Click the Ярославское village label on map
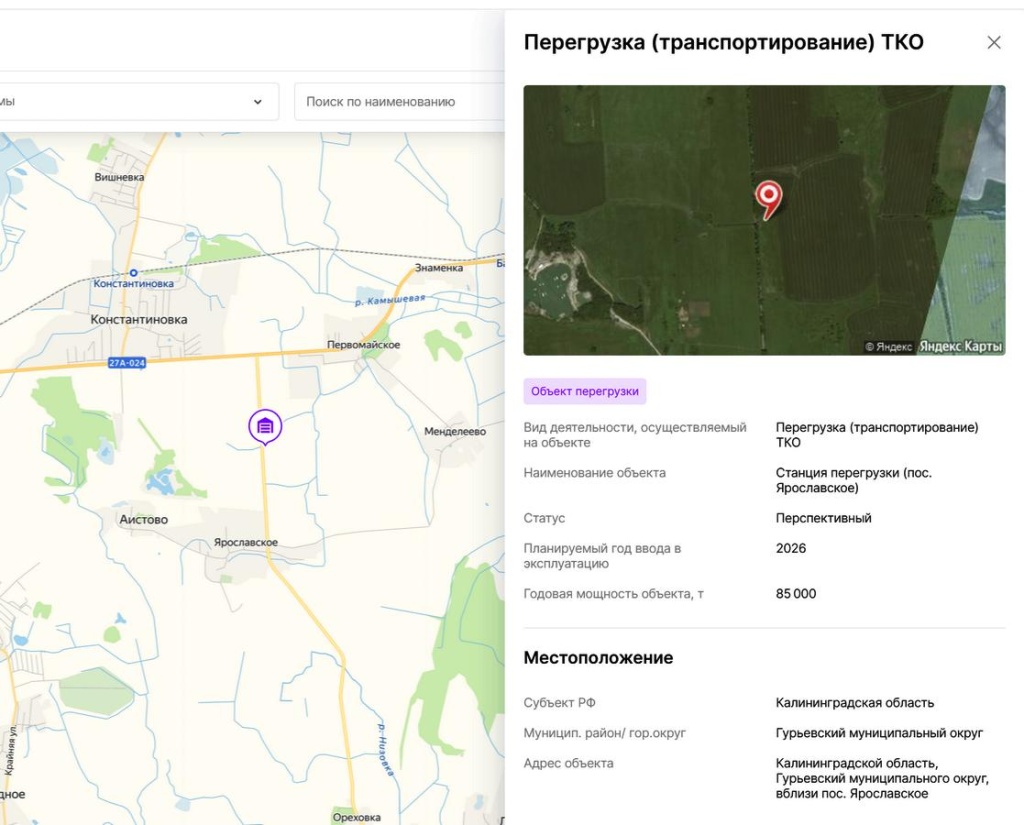 tap(245, 542)
